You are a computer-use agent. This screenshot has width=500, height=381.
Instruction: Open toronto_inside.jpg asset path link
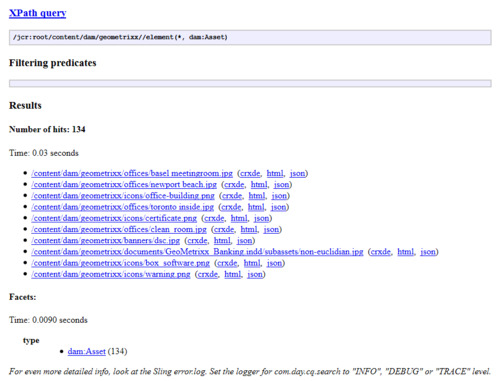pyautogui.click(x=123, y=207)
